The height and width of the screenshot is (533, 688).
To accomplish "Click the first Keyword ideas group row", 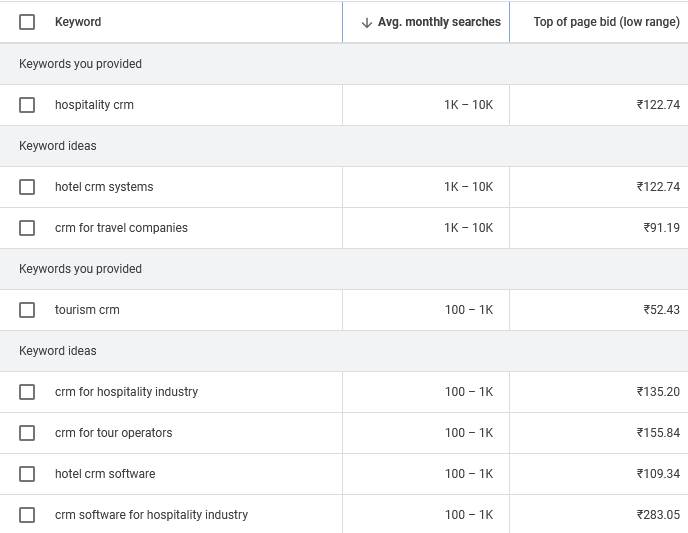I will (58, 146).
